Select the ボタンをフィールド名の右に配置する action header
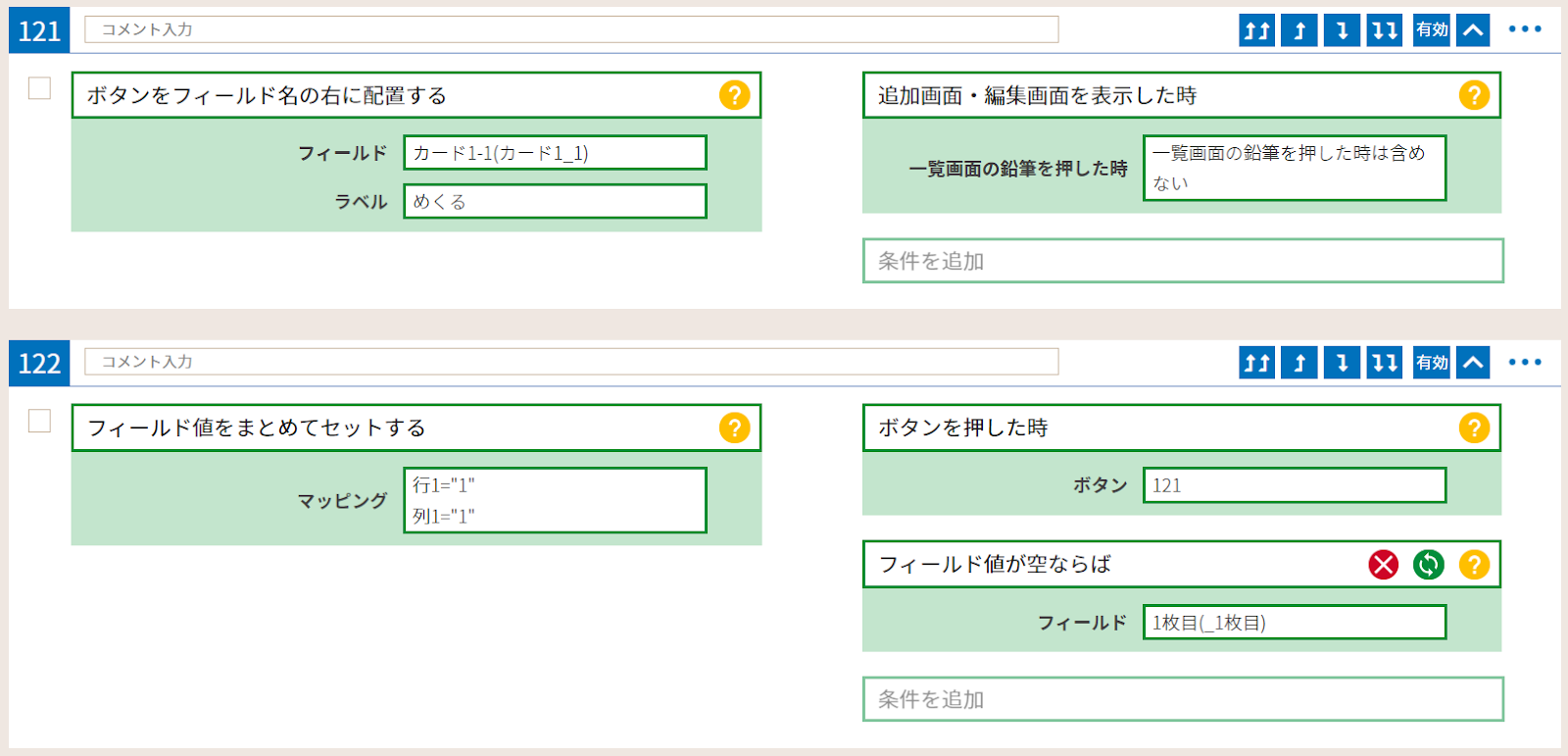 [x=416, y=95]
